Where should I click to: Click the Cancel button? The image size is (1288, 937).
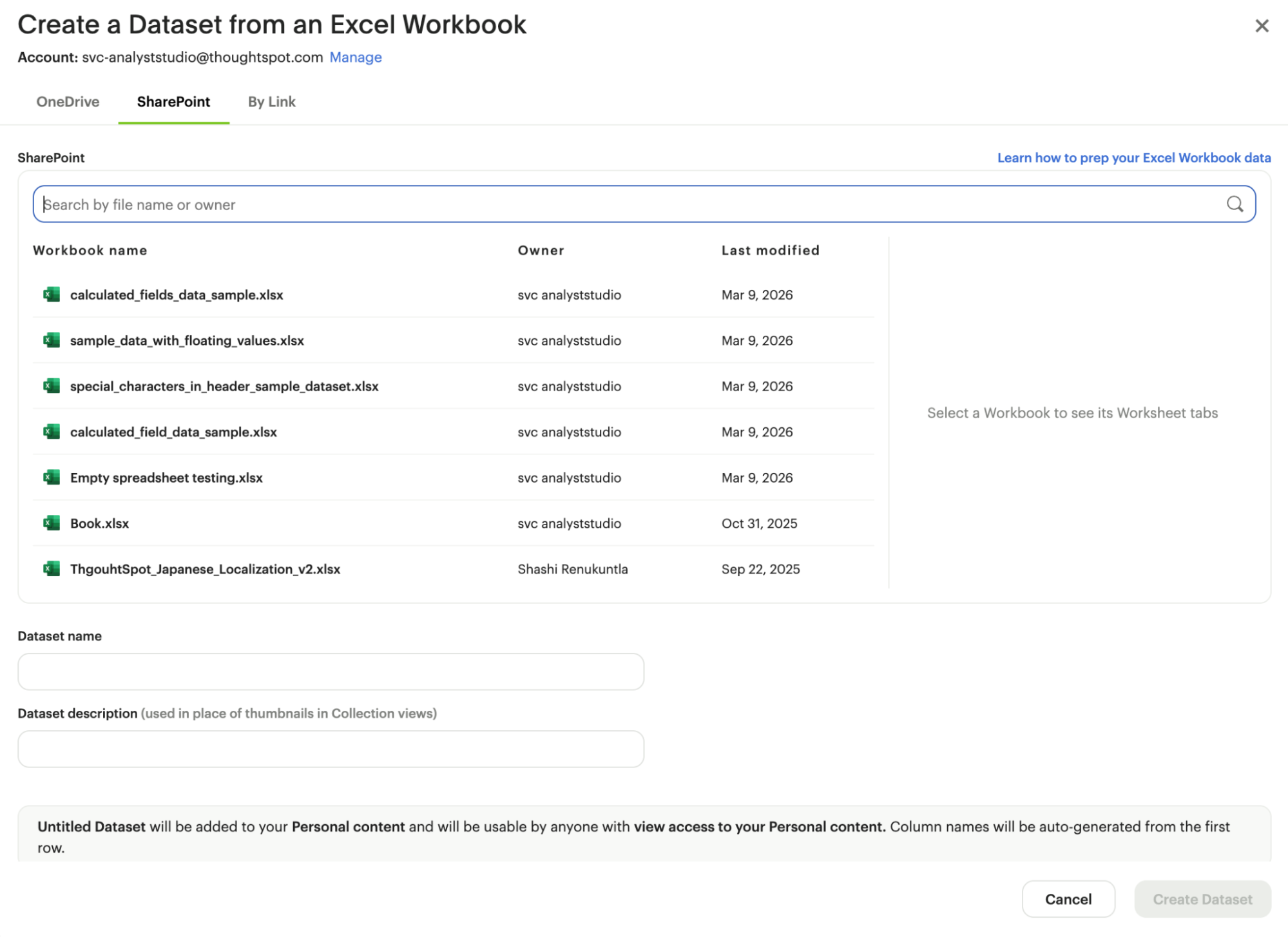tap(1068, 898)
